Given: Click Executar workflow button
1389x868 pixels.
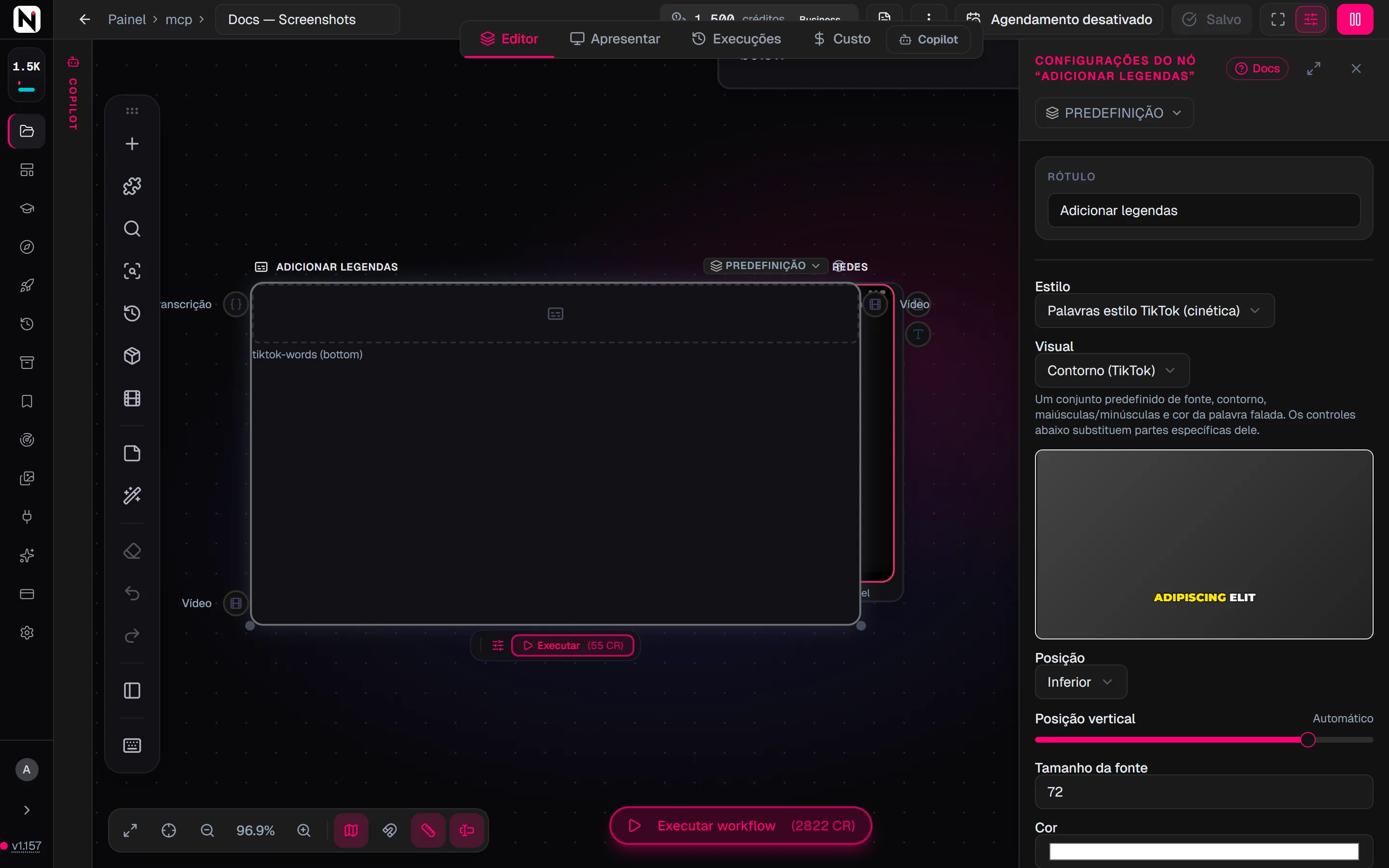Looking at the screenshot, I should click(x=740, y=826).
